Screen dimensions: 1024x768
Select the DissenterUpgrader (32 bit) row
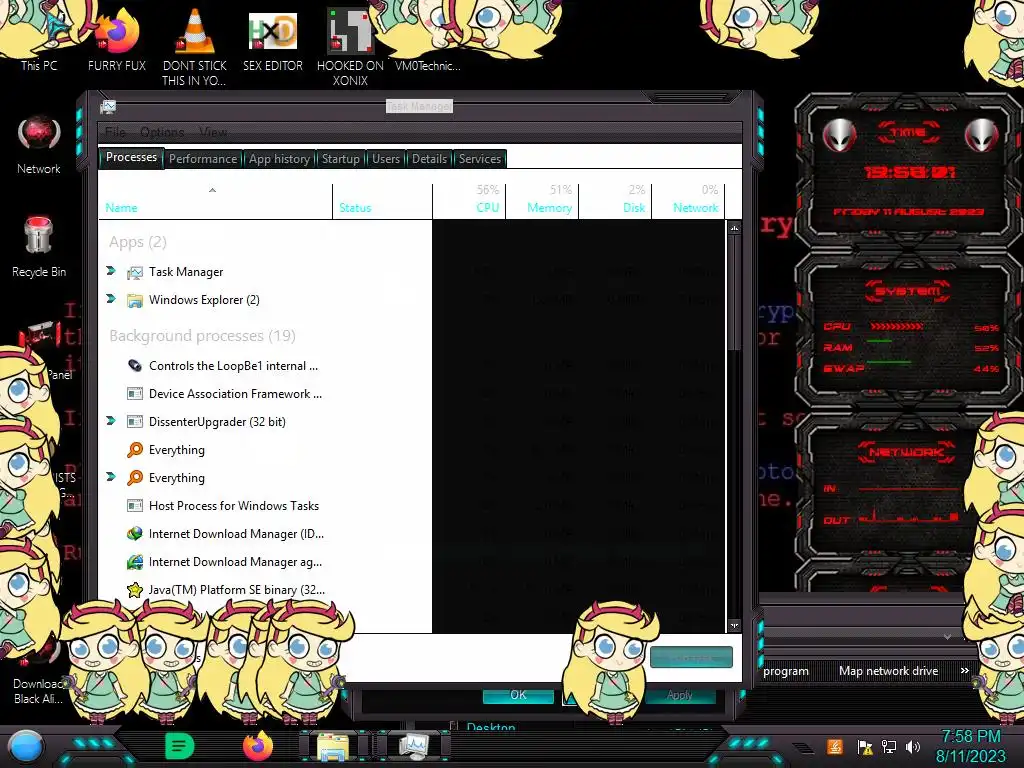click(x=411, y=422)
